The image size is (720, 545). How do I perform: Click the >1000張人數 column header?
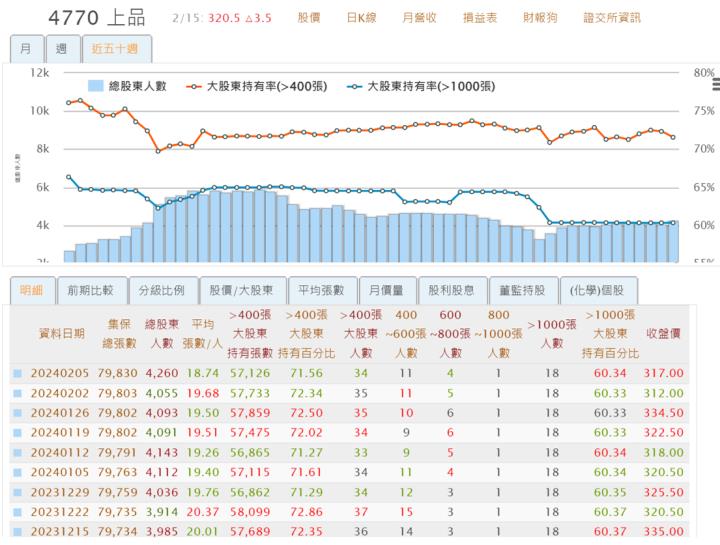click(x=551, y=334)
